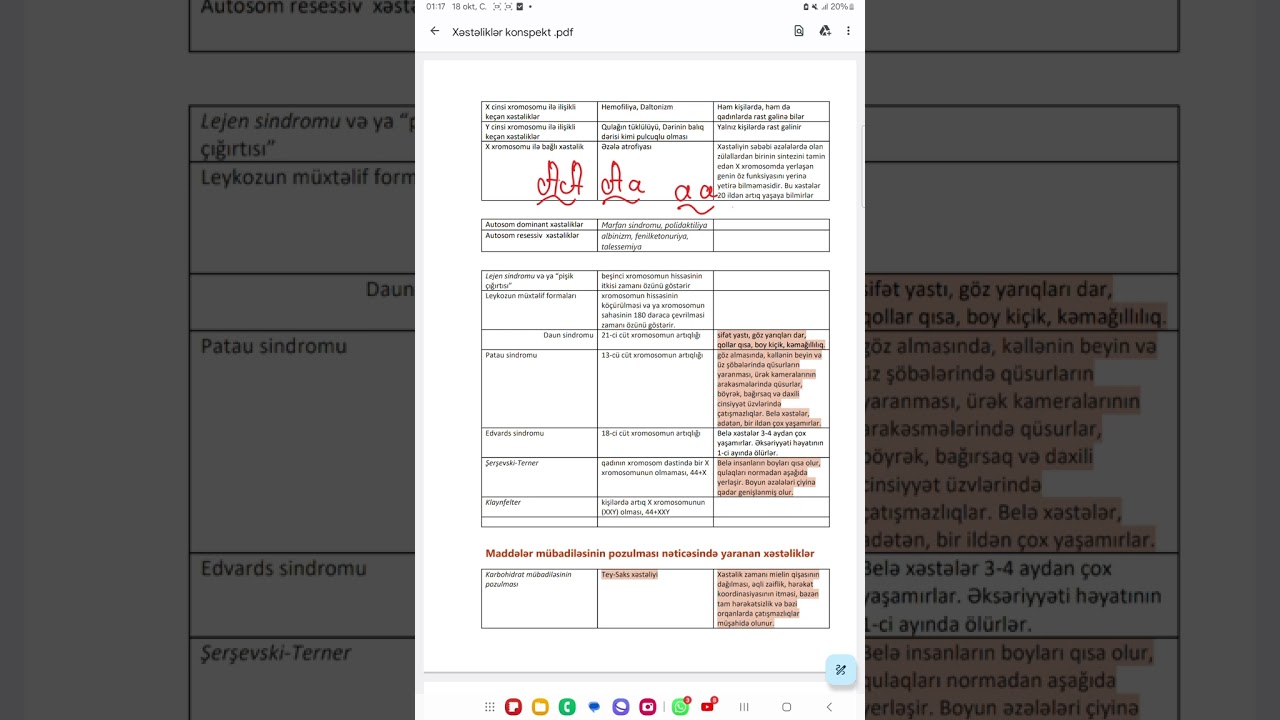This screenshot has width=1280, height=720.
Task: Select the 'Yalnız kişilərdə rast gəlinir' cell
Action: tap(771, 132)
